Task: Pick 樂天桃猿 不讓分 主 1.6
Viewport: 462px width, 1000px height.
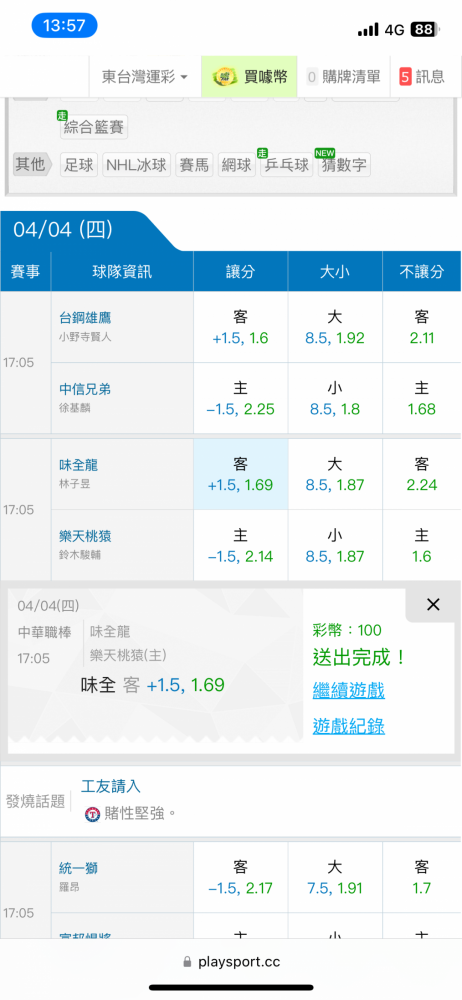Action: click(422, 545)
